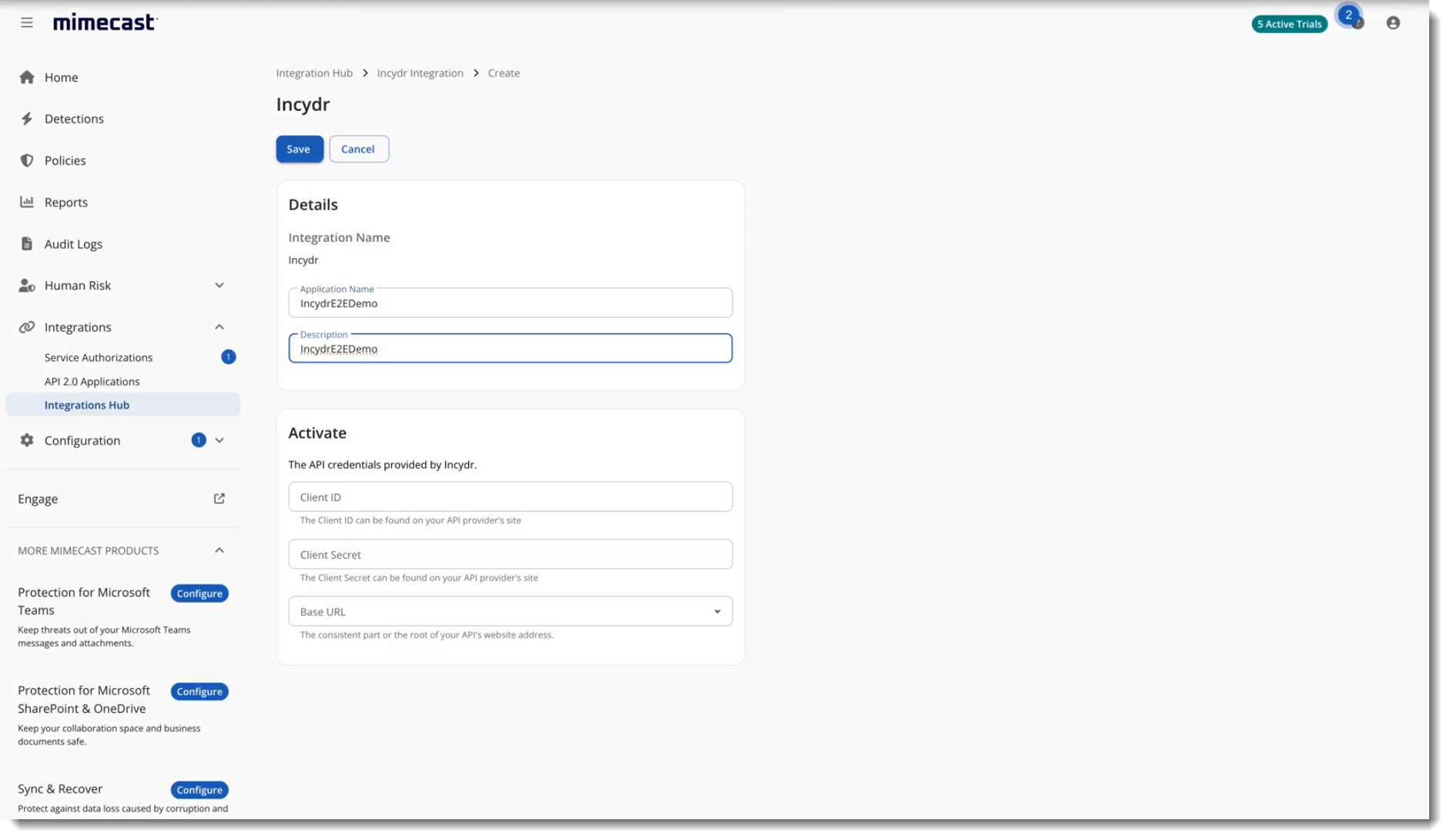Open Detections from the sidebar

[74, 119]
